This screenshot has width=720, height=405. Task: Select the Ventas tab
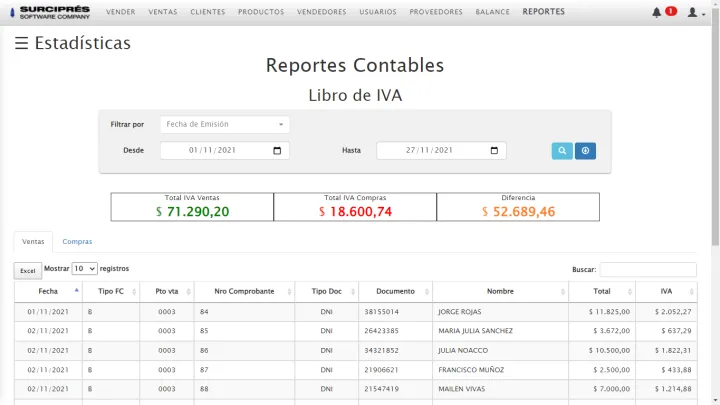33,242
